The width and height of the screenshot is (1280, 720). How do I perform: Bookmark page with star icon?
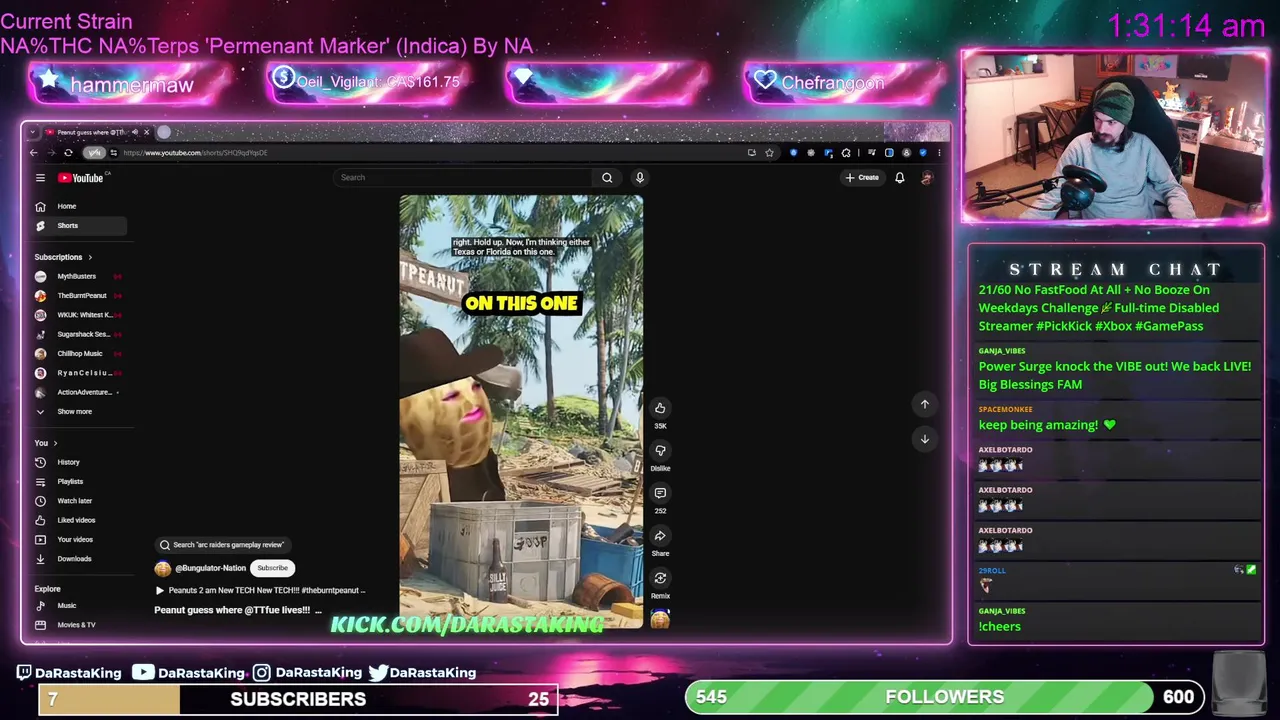click(769, 153)
